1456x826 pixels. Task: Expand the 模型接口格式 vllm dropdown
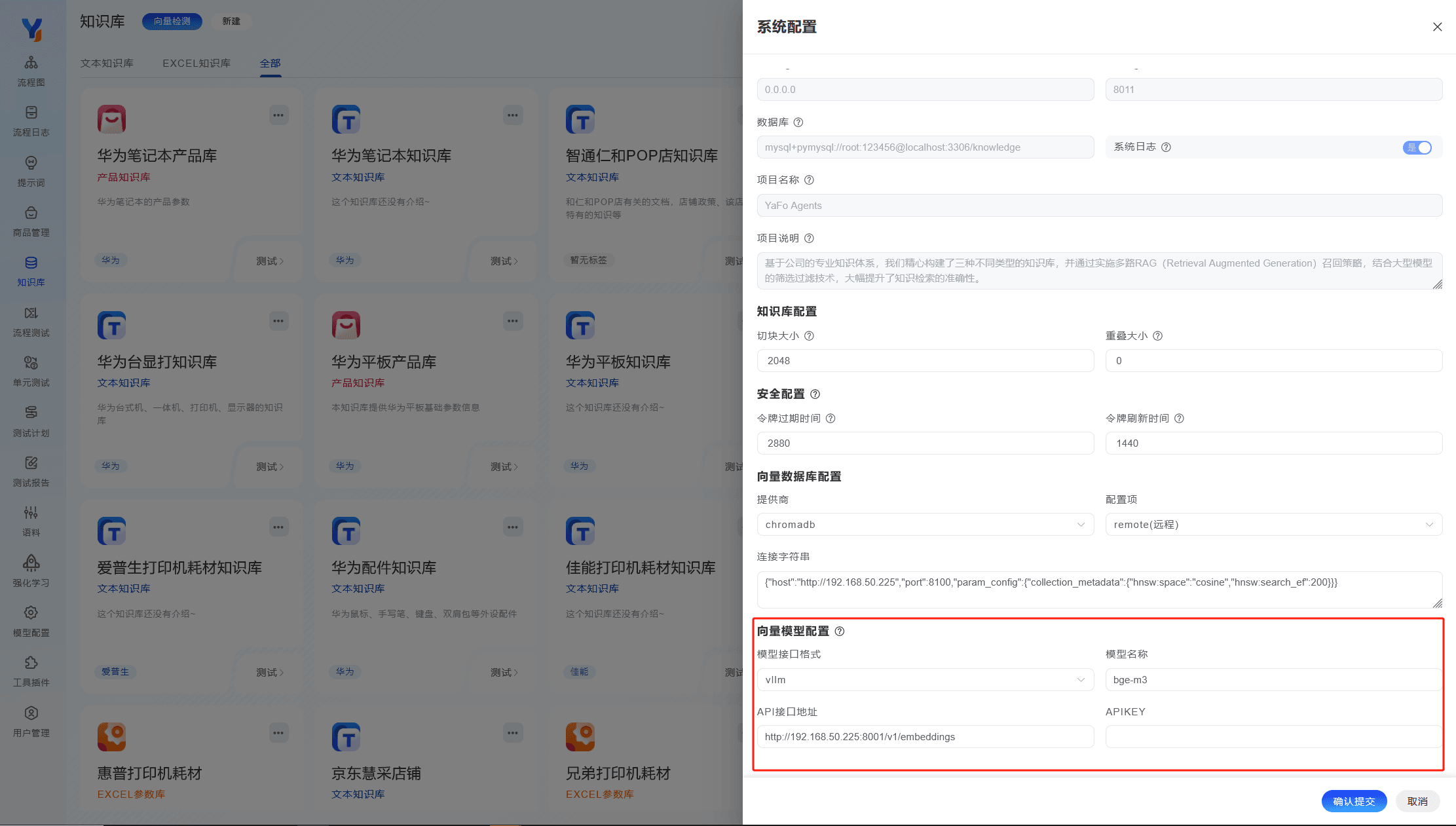click(x=925, y=680)
